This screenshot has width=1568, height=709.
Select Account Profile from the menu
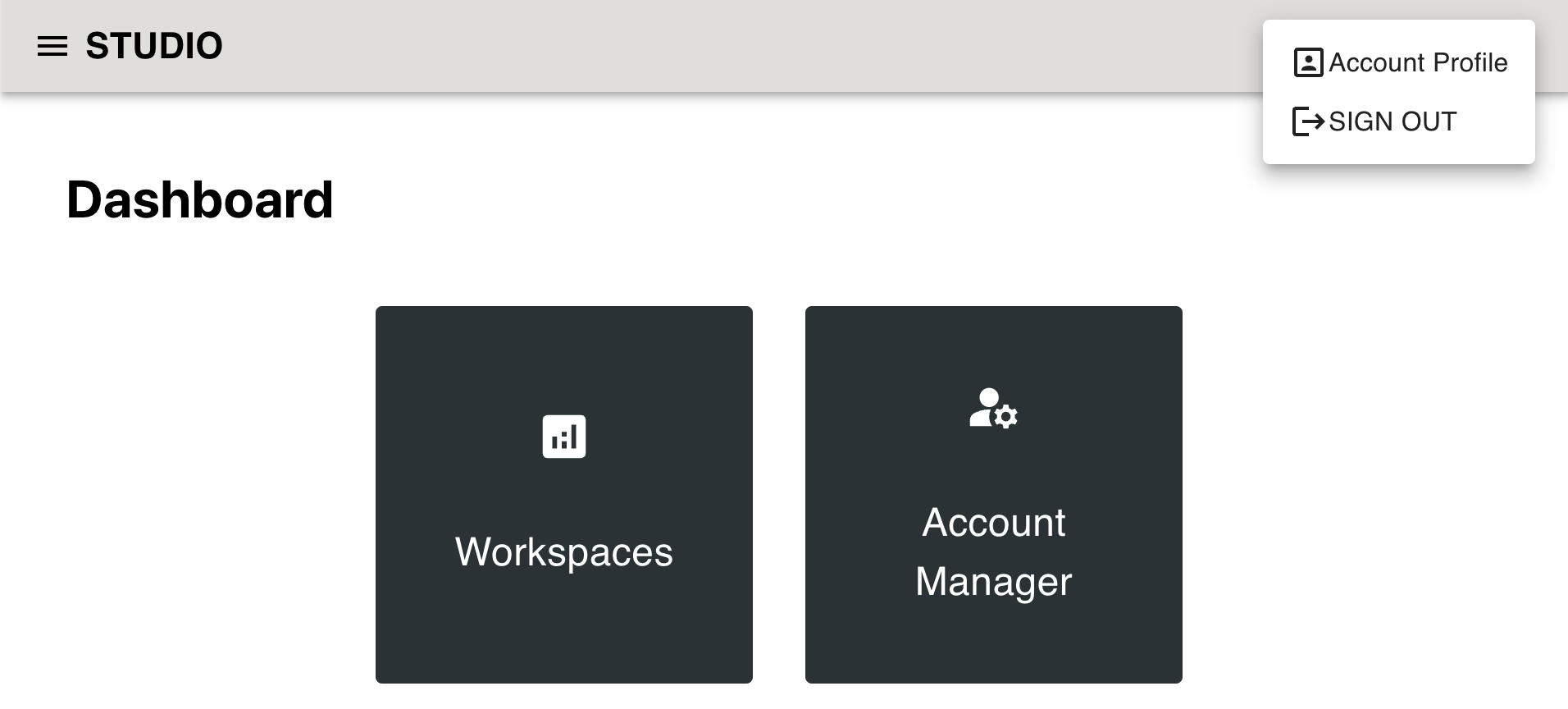1399,62
